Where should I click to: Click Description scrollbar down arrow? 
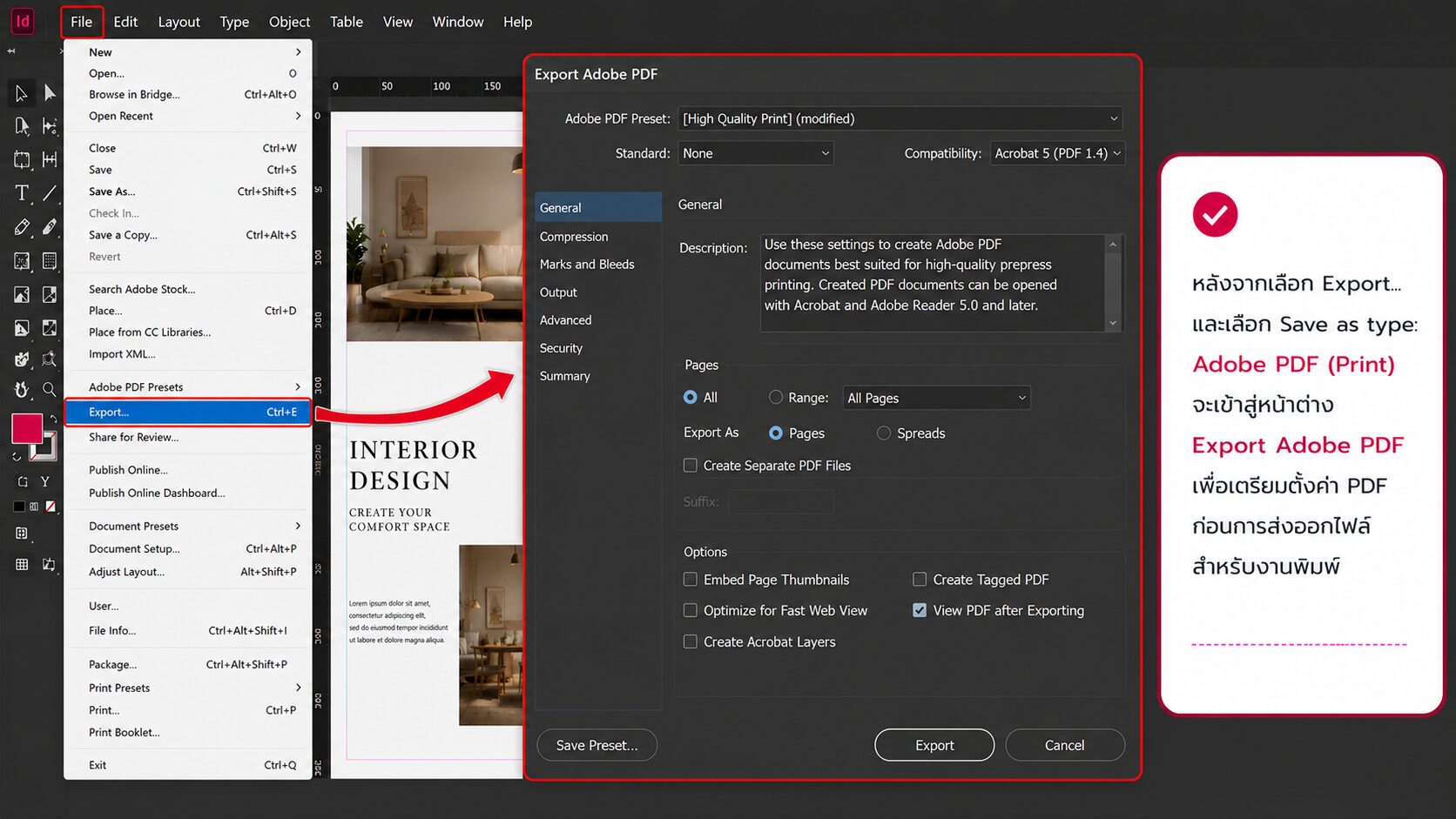click(x=1113, y=323)
